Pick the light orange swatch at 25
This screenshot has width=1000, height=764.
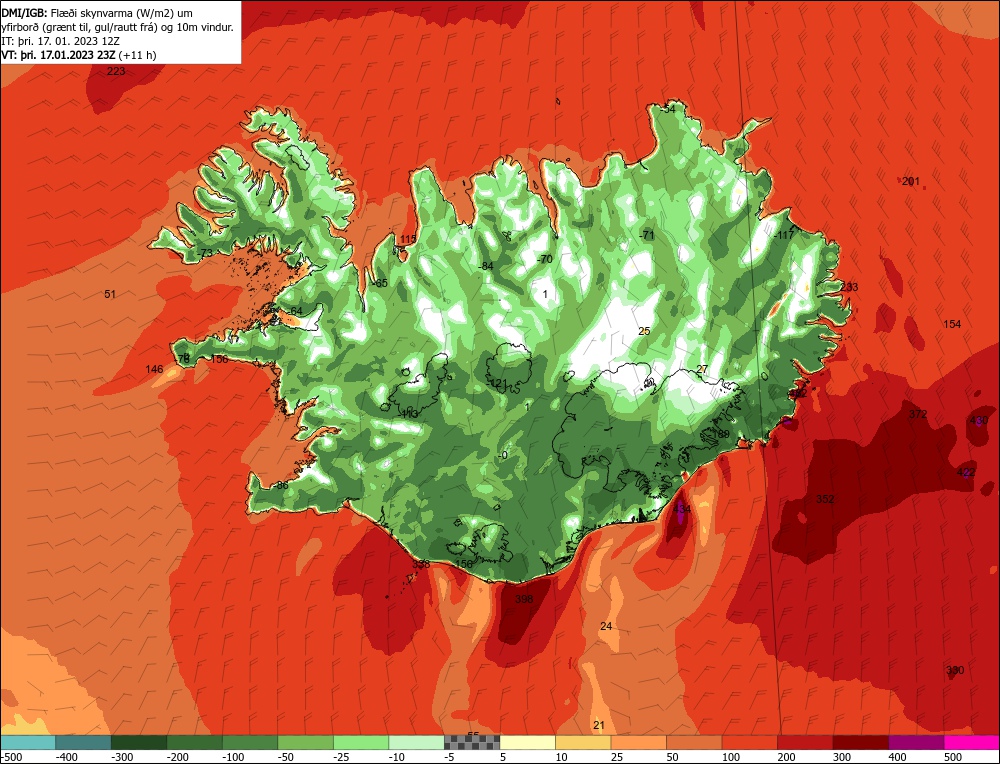point(638,742)
